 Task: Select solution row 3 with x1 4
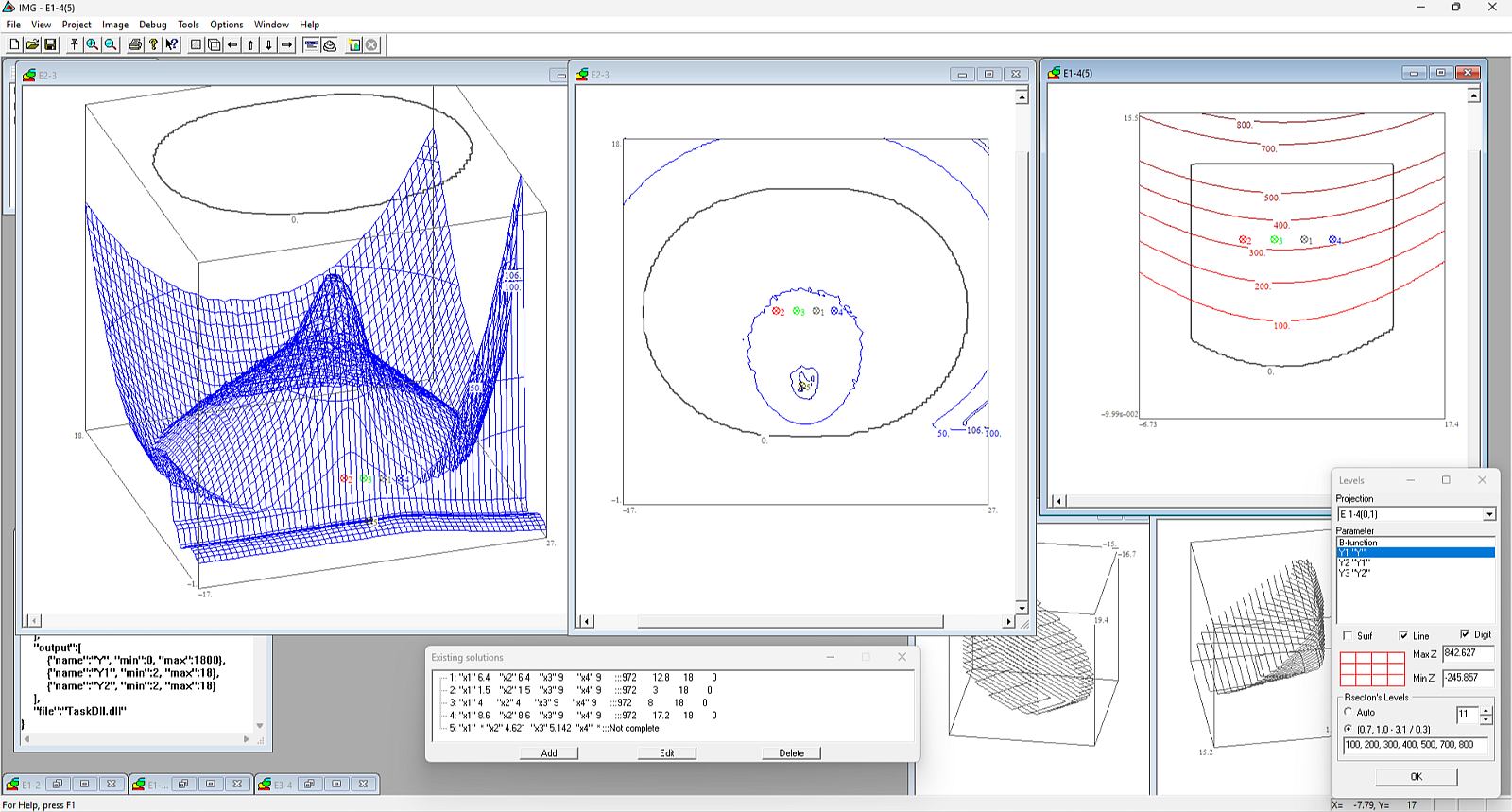(577, 703)
